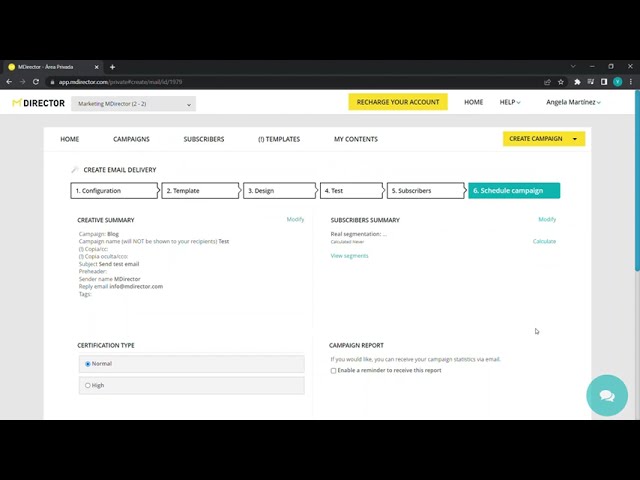Viewport: 640px width, 480px height.
Task: Bookmark page with star icon
Action: click(561, 82)
